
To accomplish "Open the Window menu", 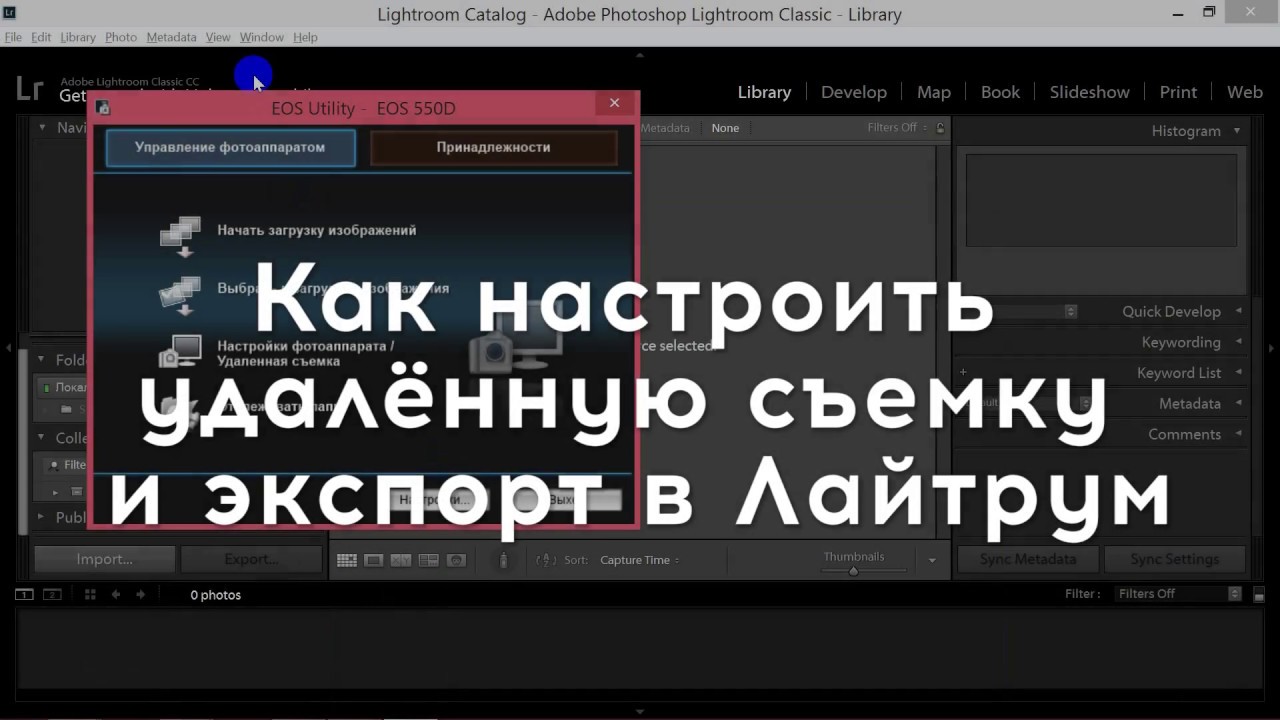I will tap(262, 37).
